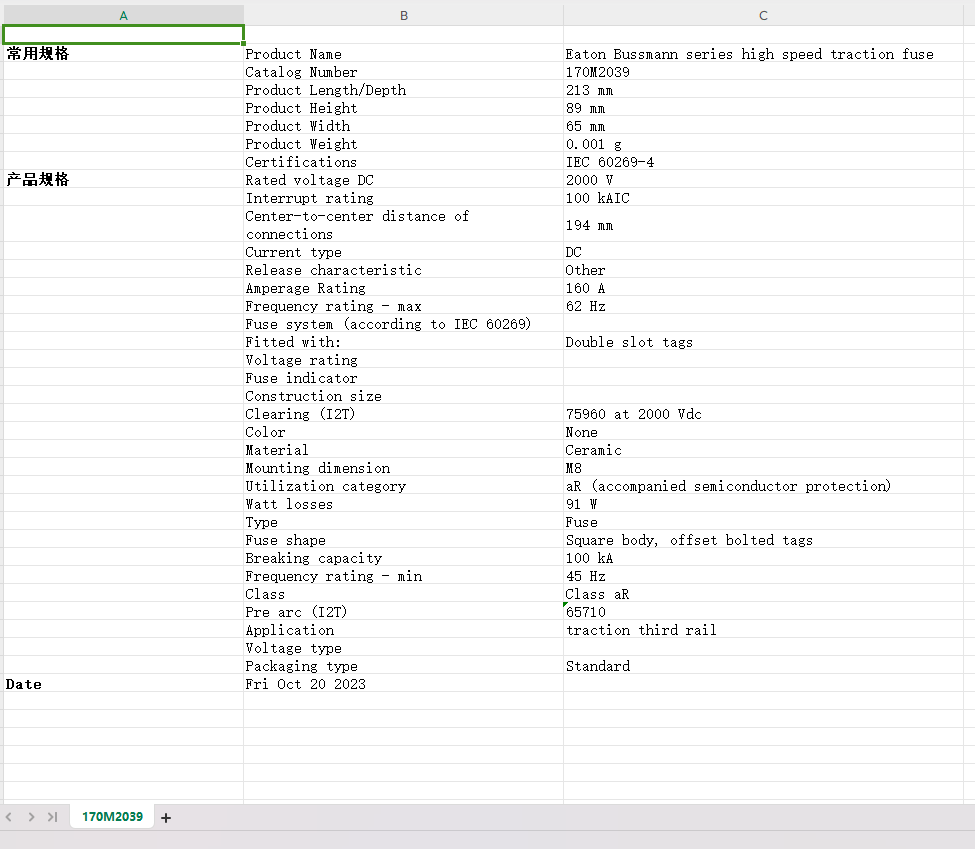Click the 65710 pre arc value cell
The width and height of the screenshot is (975, 849).
[763, 612]
